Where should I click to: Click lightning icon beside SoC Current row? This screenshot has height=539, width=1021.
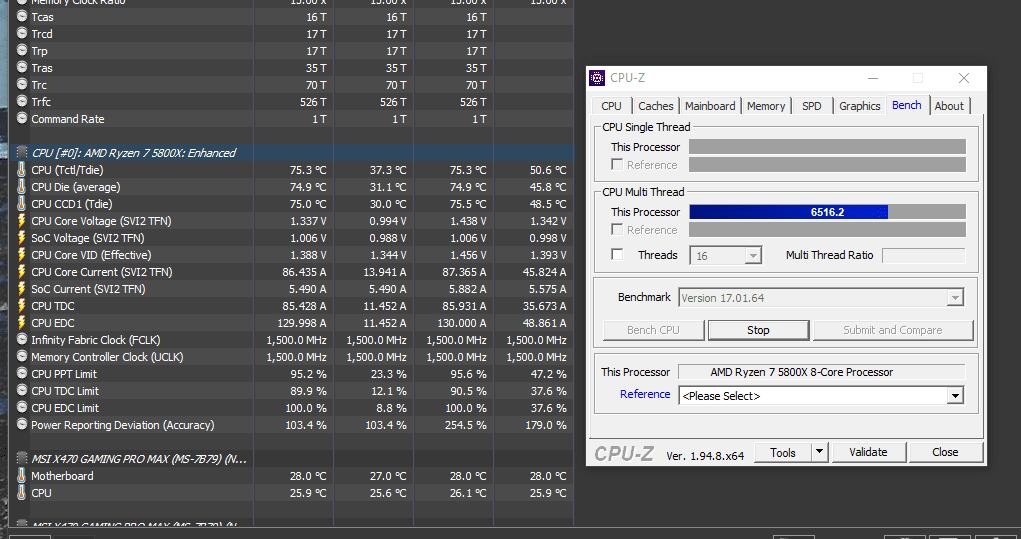[x=21, y=288]
